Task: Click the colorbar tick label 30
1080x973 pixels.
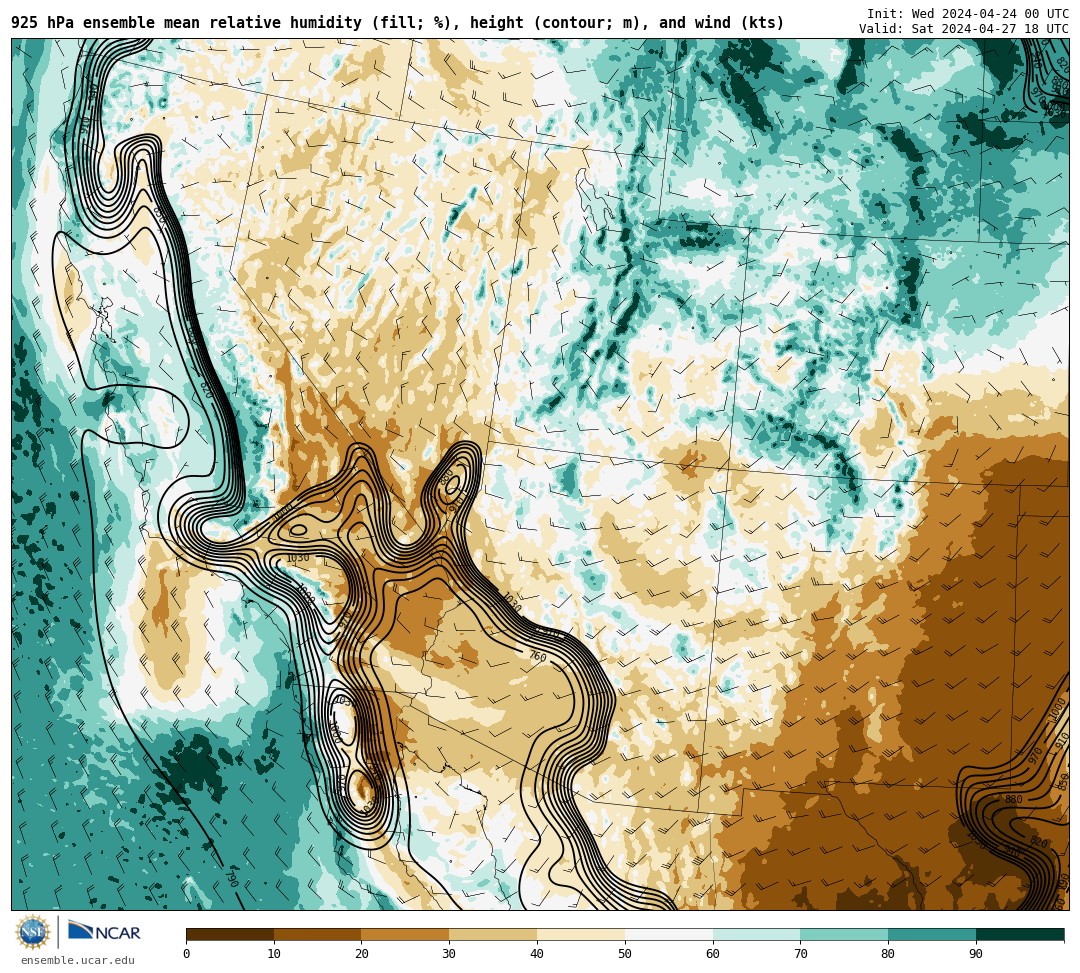Action: click(449, 954)
